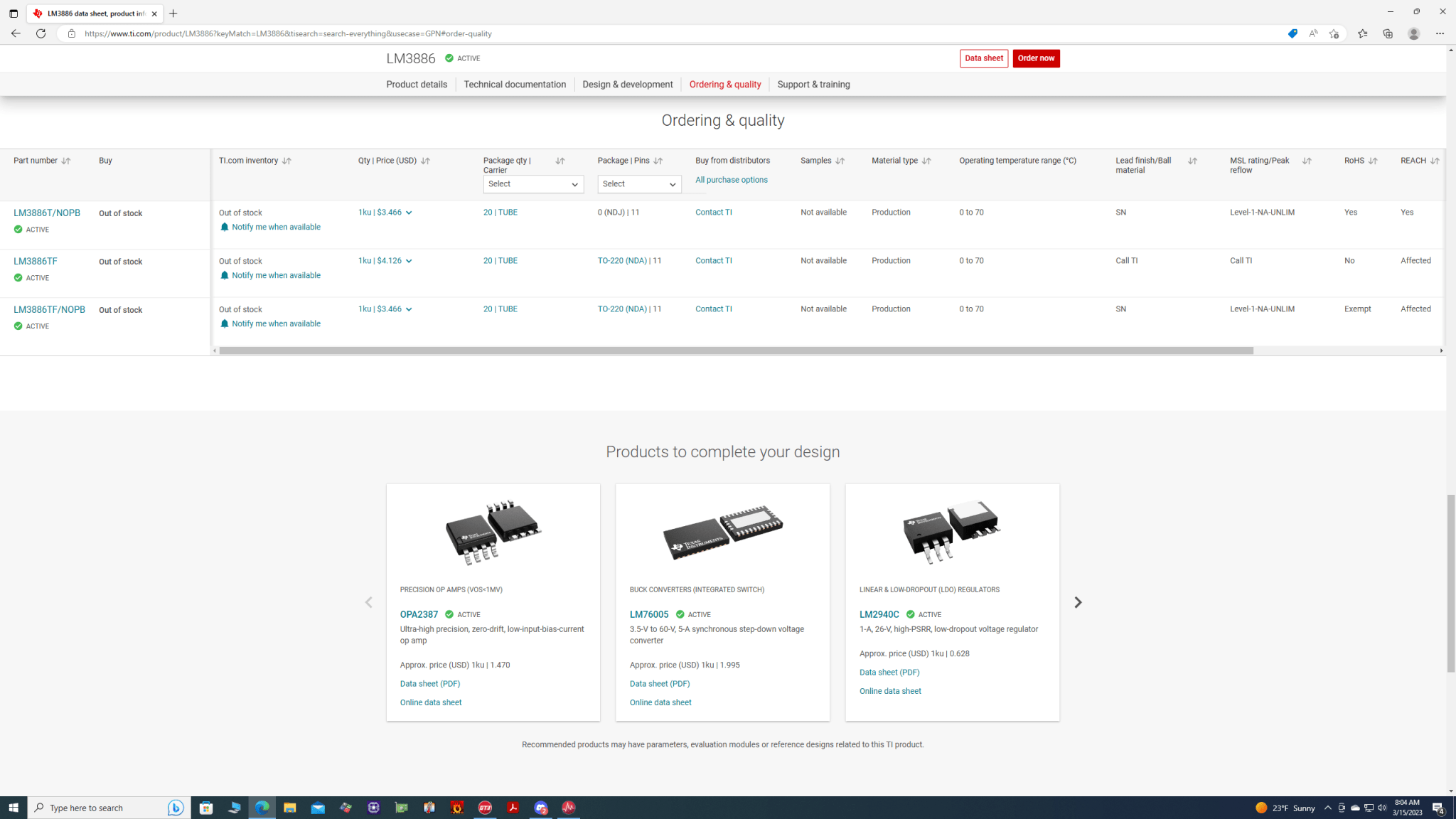Click the Read aloud icon in the address bar
The height and width of the screenshot is (819, 1456).
point(1313,33)
